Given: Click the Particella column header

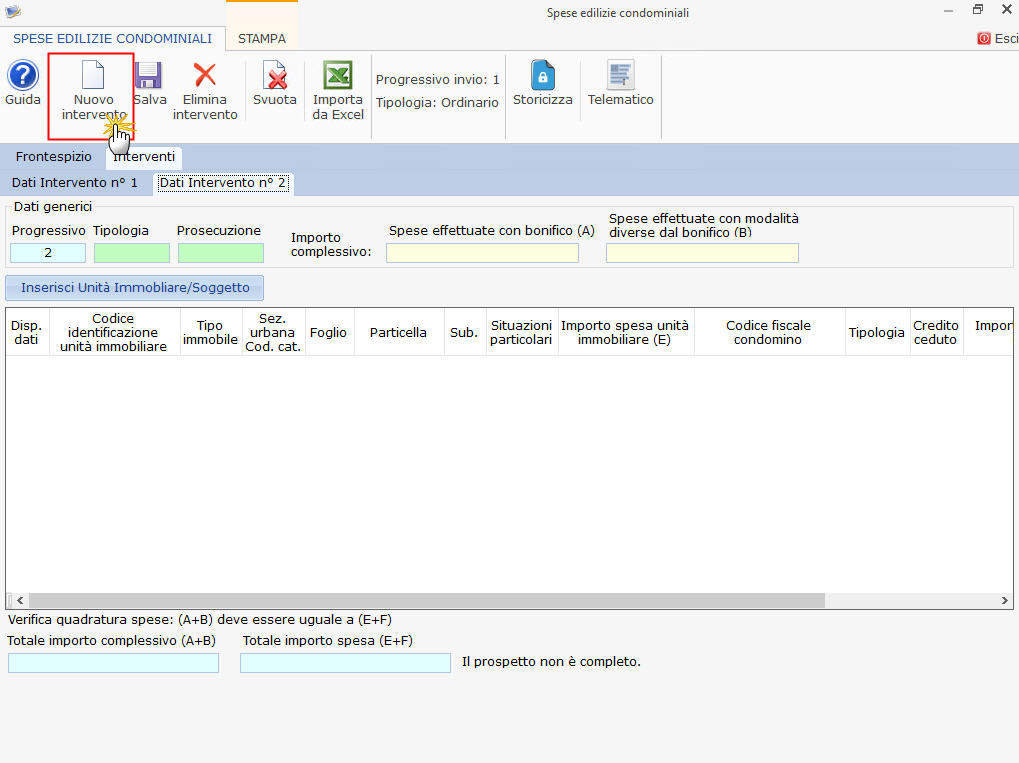Looking at the screenshot, I should pyautogui.click(x=398, y=332).
